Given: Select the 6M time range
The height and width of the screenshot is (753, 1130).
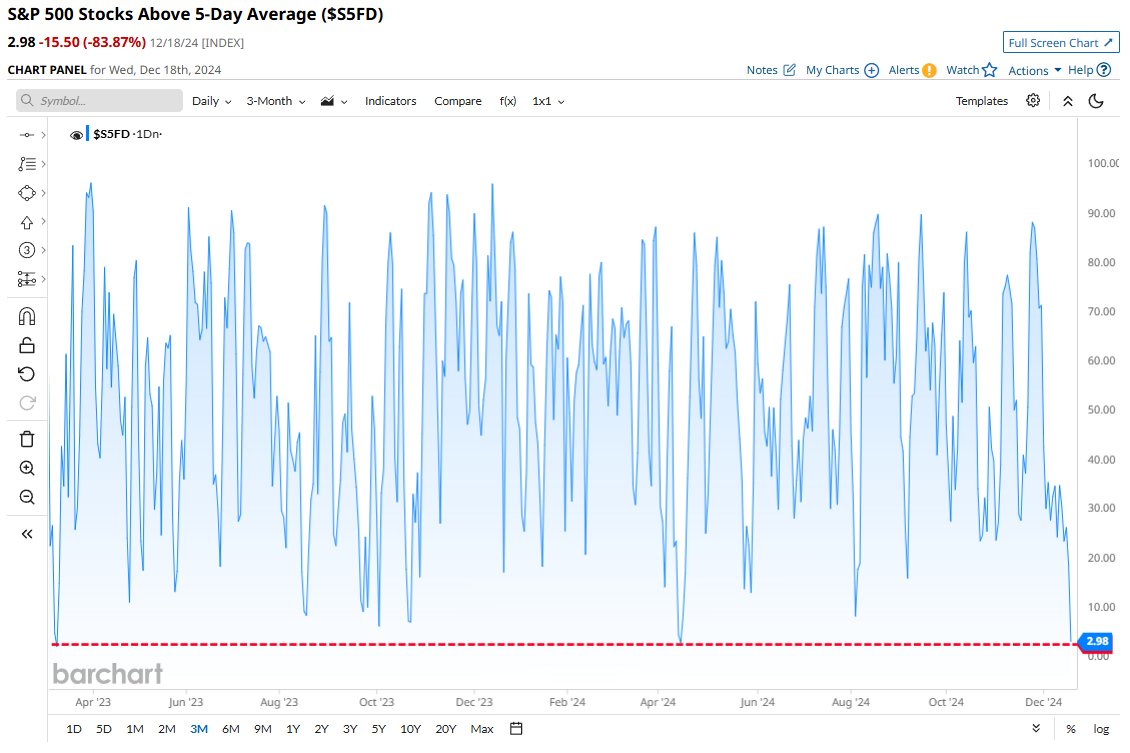Looking at the screenshot, I should pyautogui.click(x=231, y=729).
